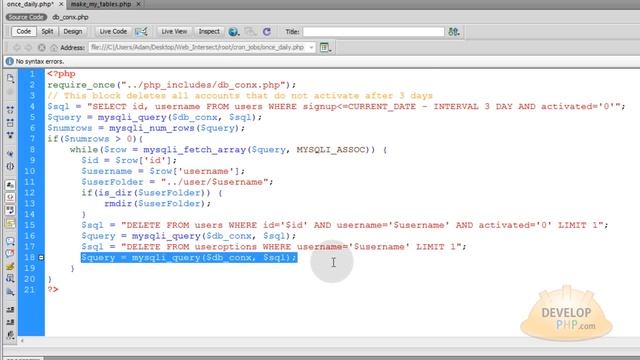
Task: Expand all collapsed code sections
Action: click(x=10, y=135)
